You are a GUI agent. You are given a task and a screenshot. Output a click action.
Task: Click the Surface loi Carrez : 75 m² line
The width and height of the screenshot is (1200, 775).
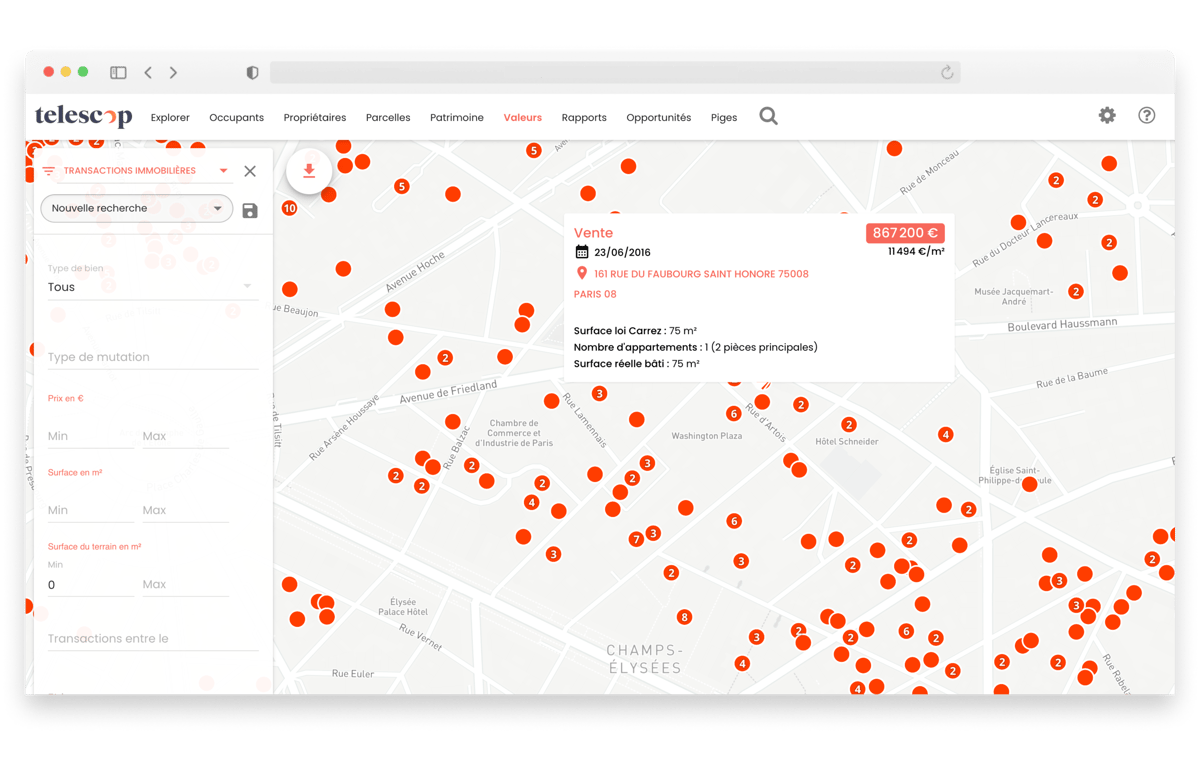[x=635, y=331]
